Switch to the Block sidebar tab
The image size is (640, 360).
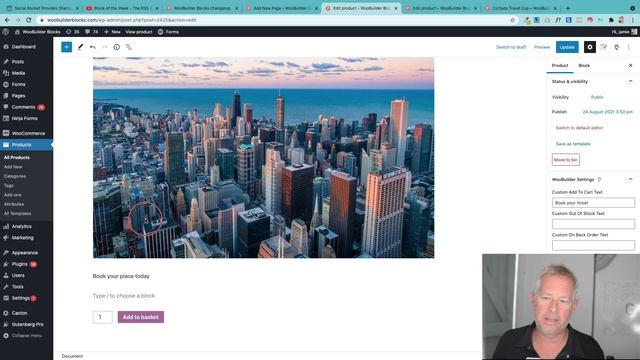[x=584, y=65]
